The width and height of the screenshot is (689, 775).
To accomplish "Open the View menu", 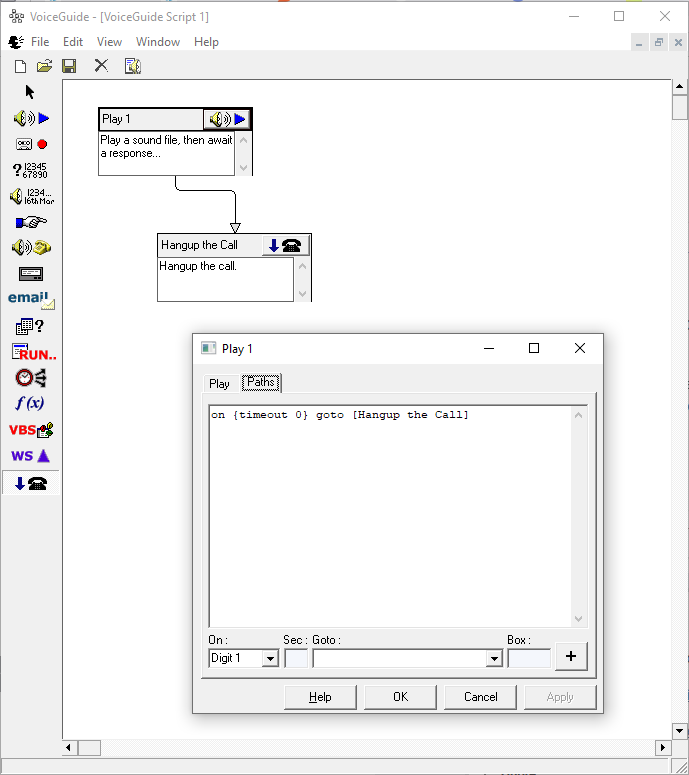I will (x=109, y=42).
